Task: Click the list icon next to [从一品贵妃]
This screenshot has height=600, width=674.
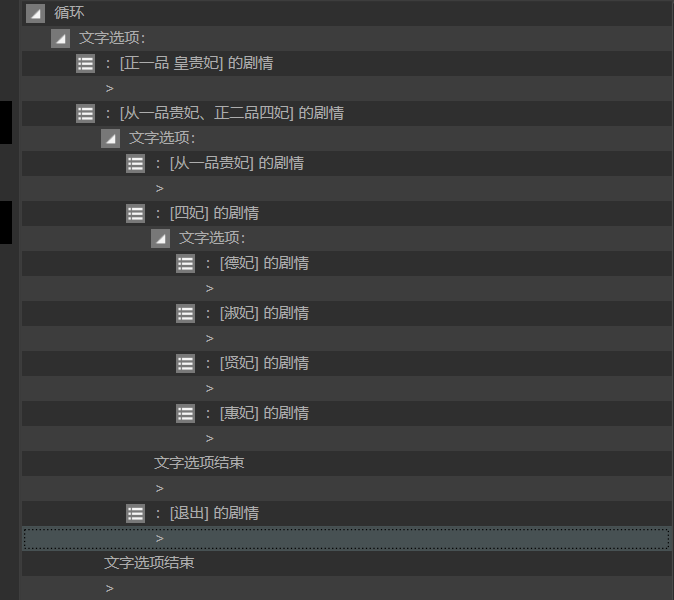Action: [135, 163]
